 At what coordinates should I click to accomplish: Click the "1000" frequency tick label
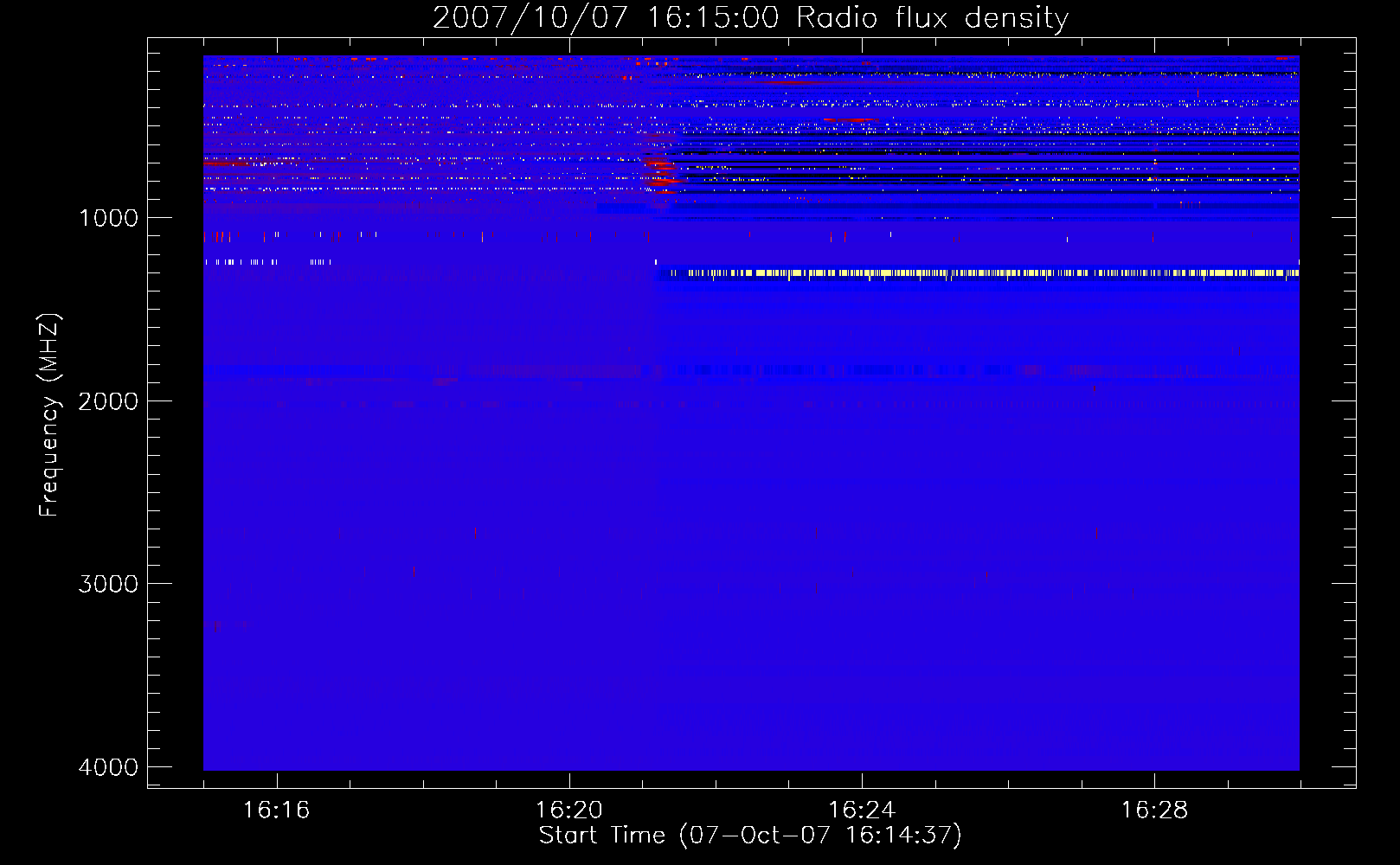[x=108, y=218]
